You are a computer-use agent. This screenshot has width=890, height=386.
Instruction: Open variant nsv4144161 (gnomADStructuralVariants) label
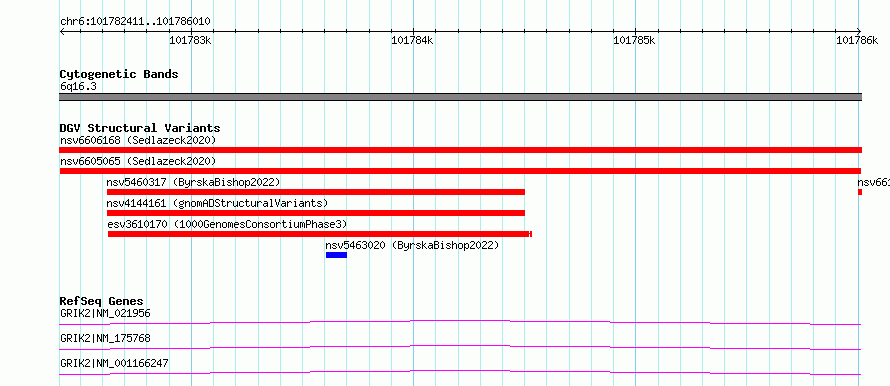[217, 203]
